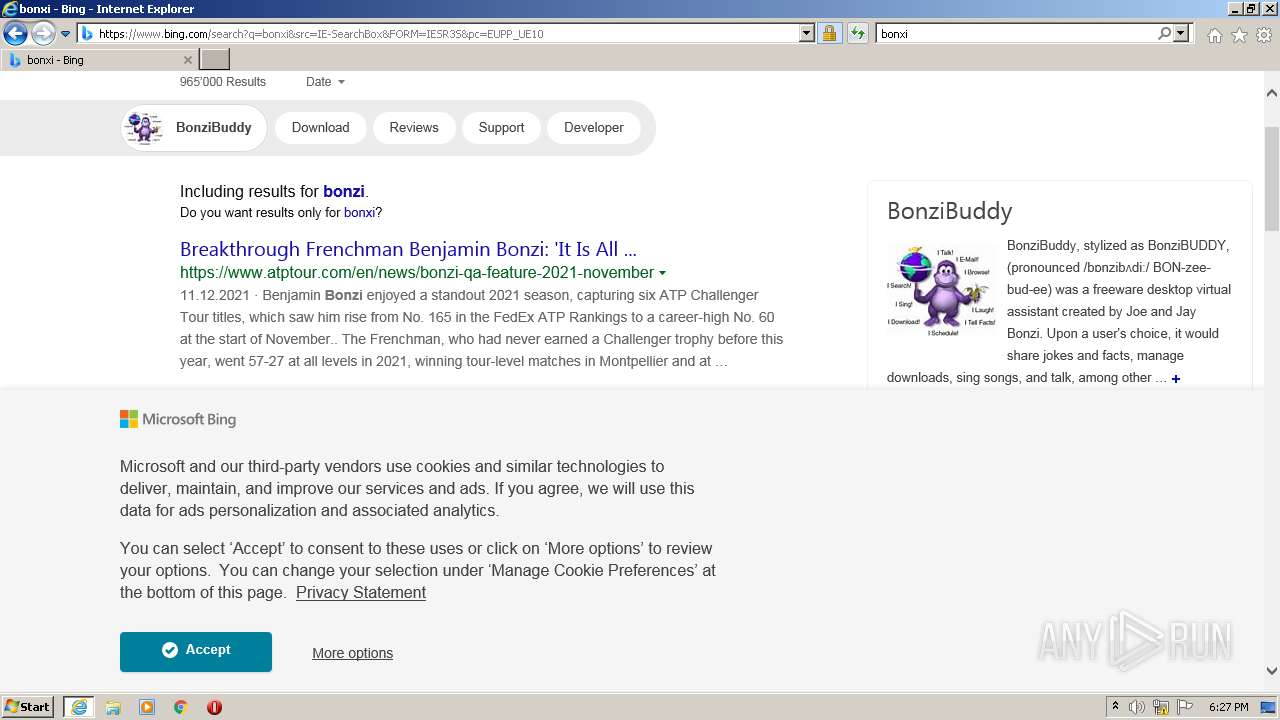Open Favorites star icon

(x=1239, y=35)
